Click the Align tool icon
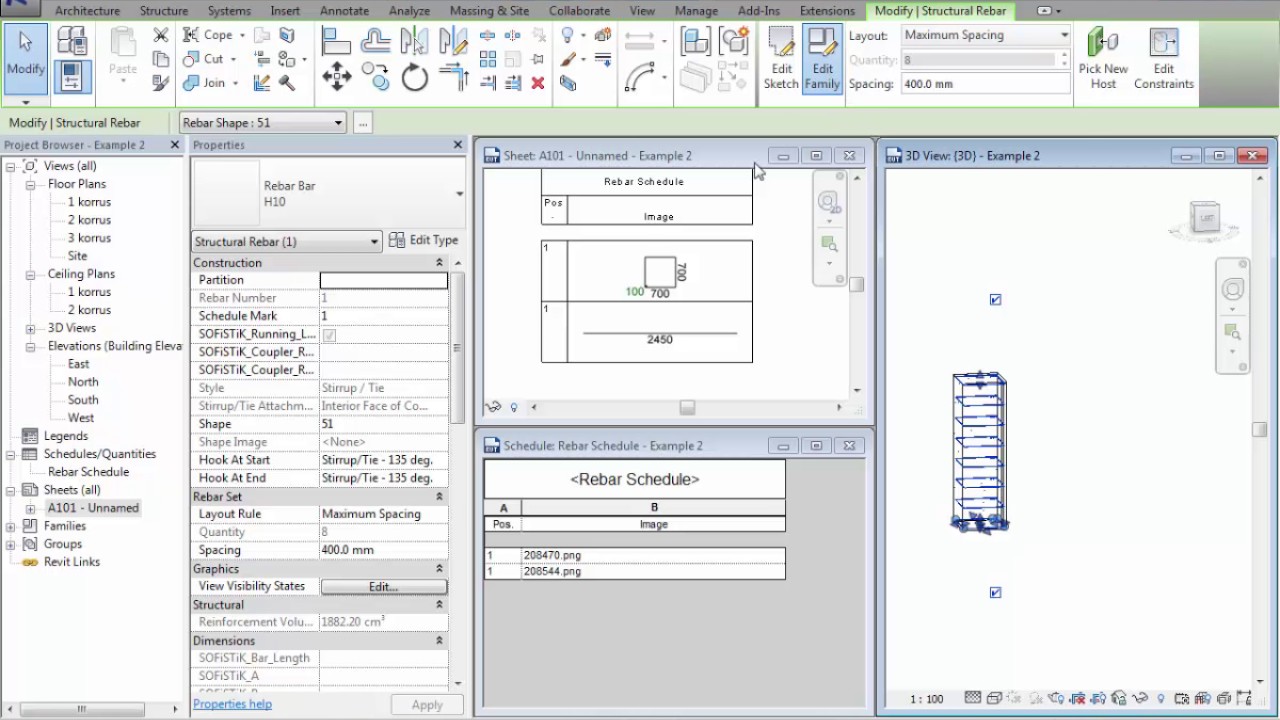1280x720 pixels. (336, 40)
